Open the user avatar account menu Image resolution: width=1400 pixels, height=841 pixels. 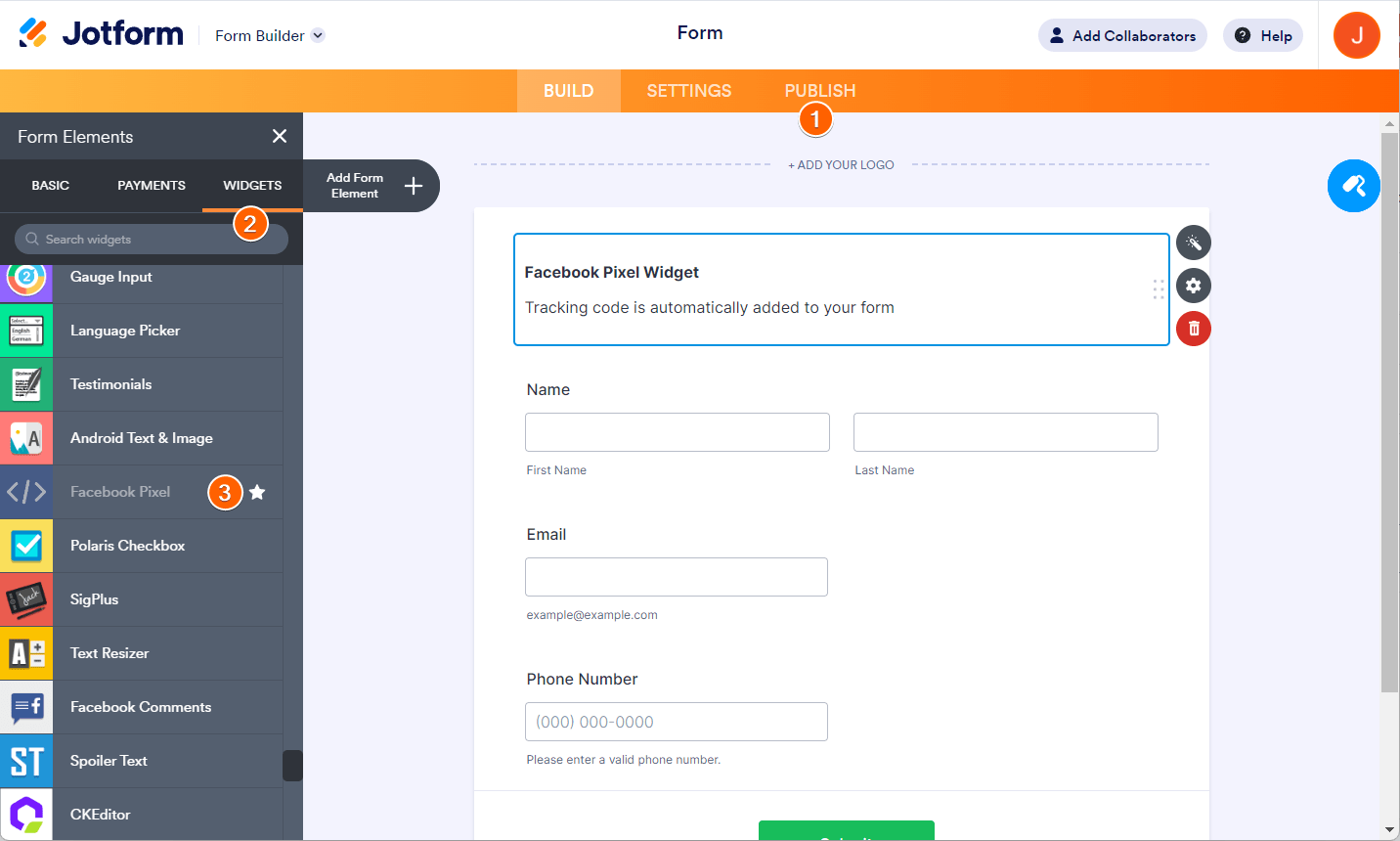(x=1356, y=35)
